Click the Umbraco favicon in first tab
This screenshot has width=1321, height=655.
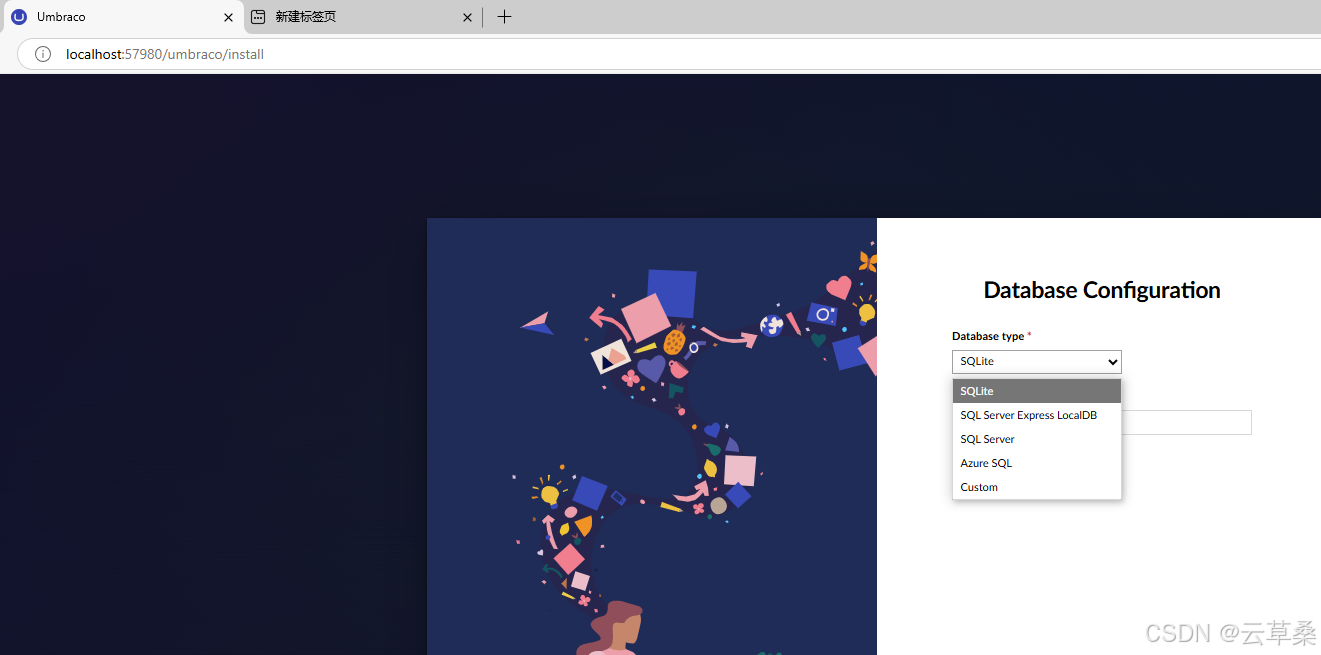(x=18, y=17)
